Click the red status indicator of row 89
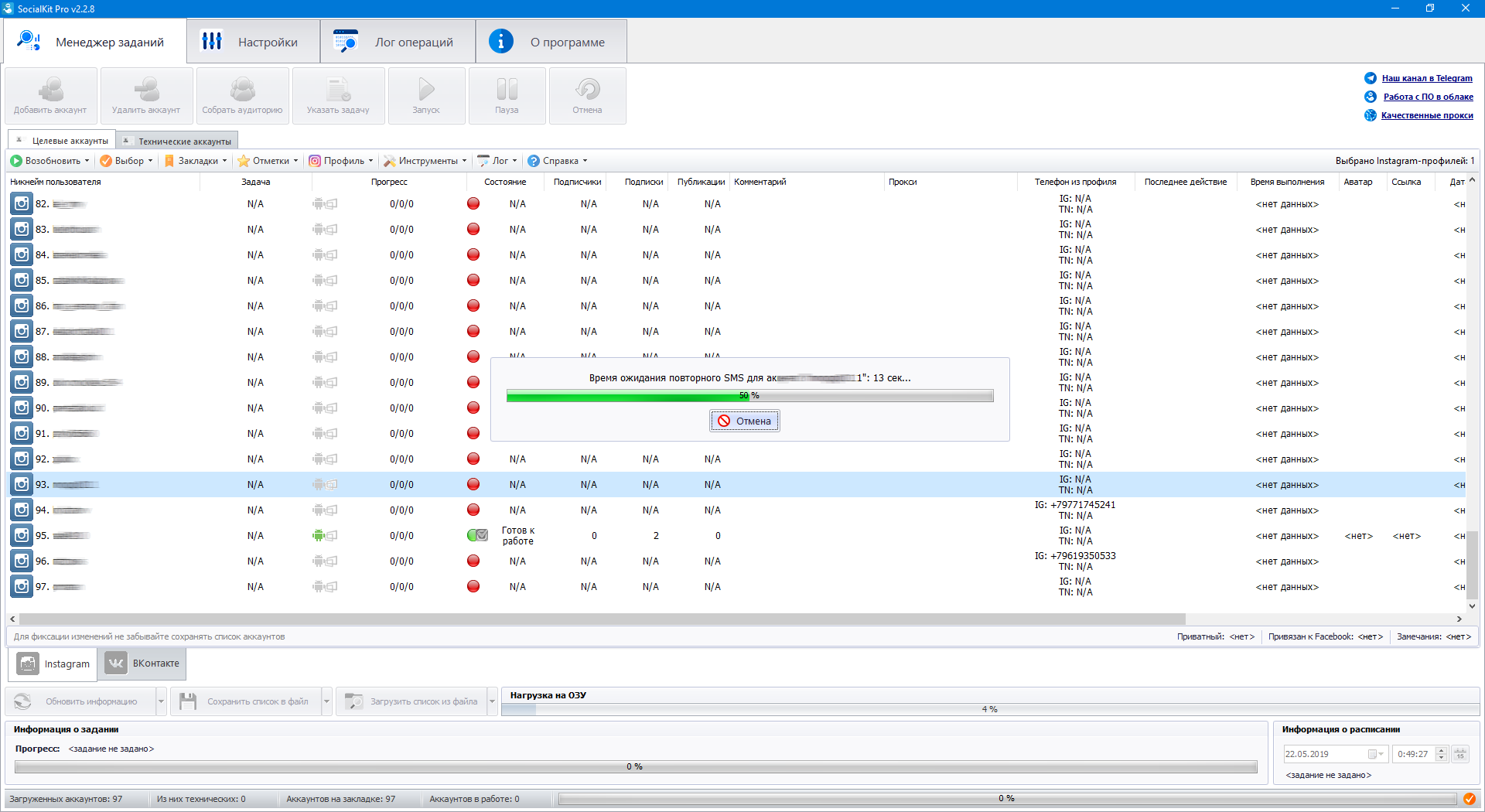Viewport: 1485px width, 812px height. [x=473, y=382]
